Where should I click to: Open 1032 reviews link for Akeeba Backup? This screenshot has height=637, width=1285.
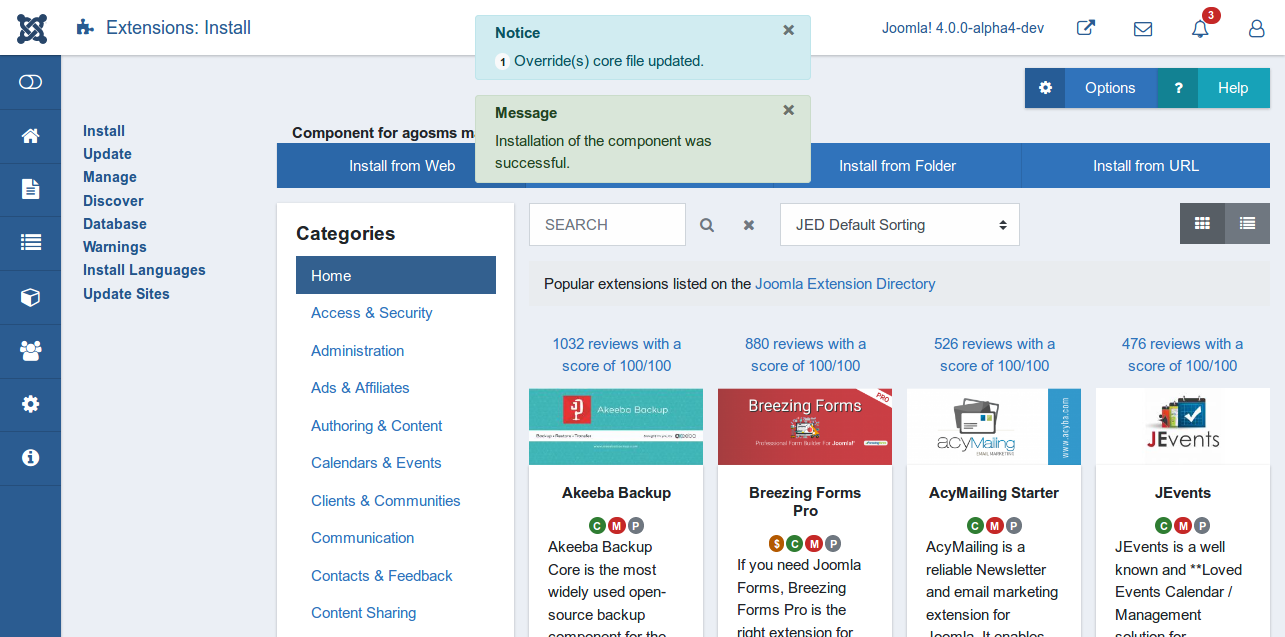(617, 355)
